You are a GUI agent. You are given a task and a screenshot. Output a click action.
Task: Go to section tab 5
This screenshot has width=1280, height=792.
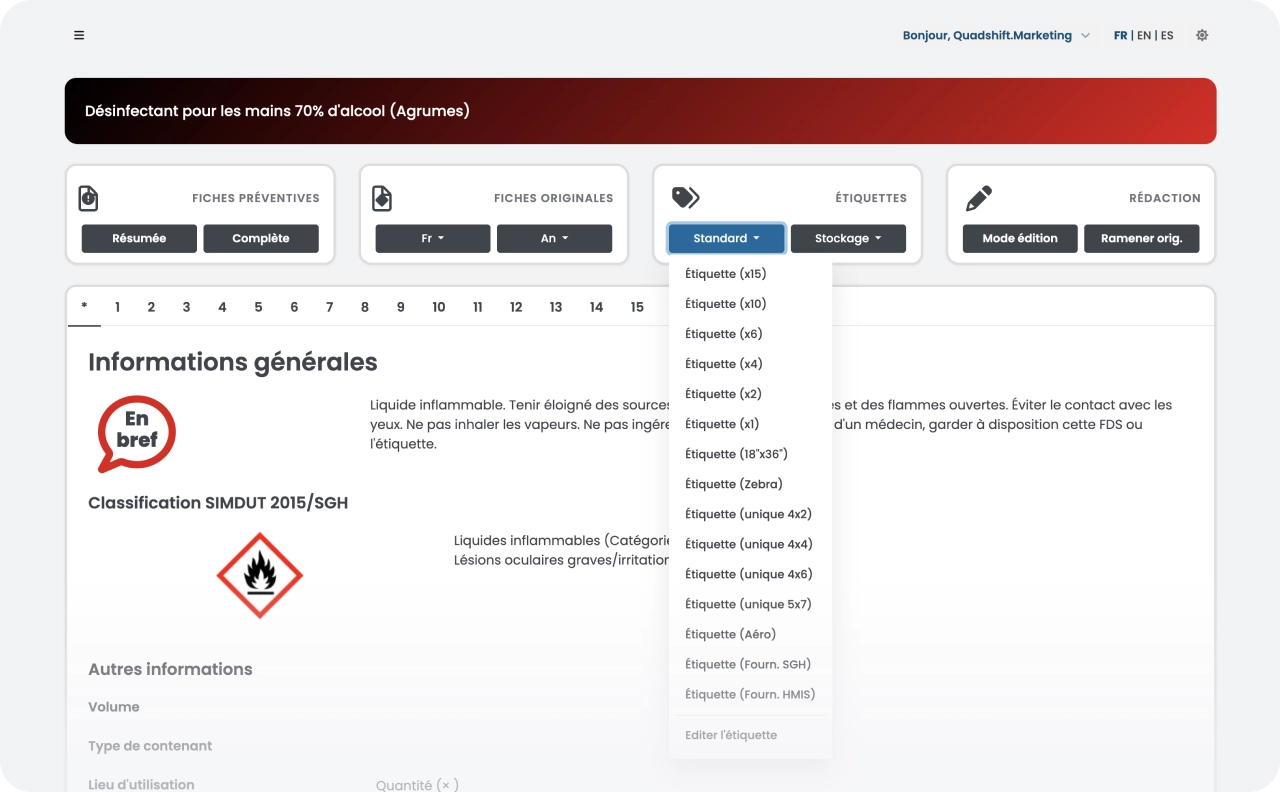point(258,307)
